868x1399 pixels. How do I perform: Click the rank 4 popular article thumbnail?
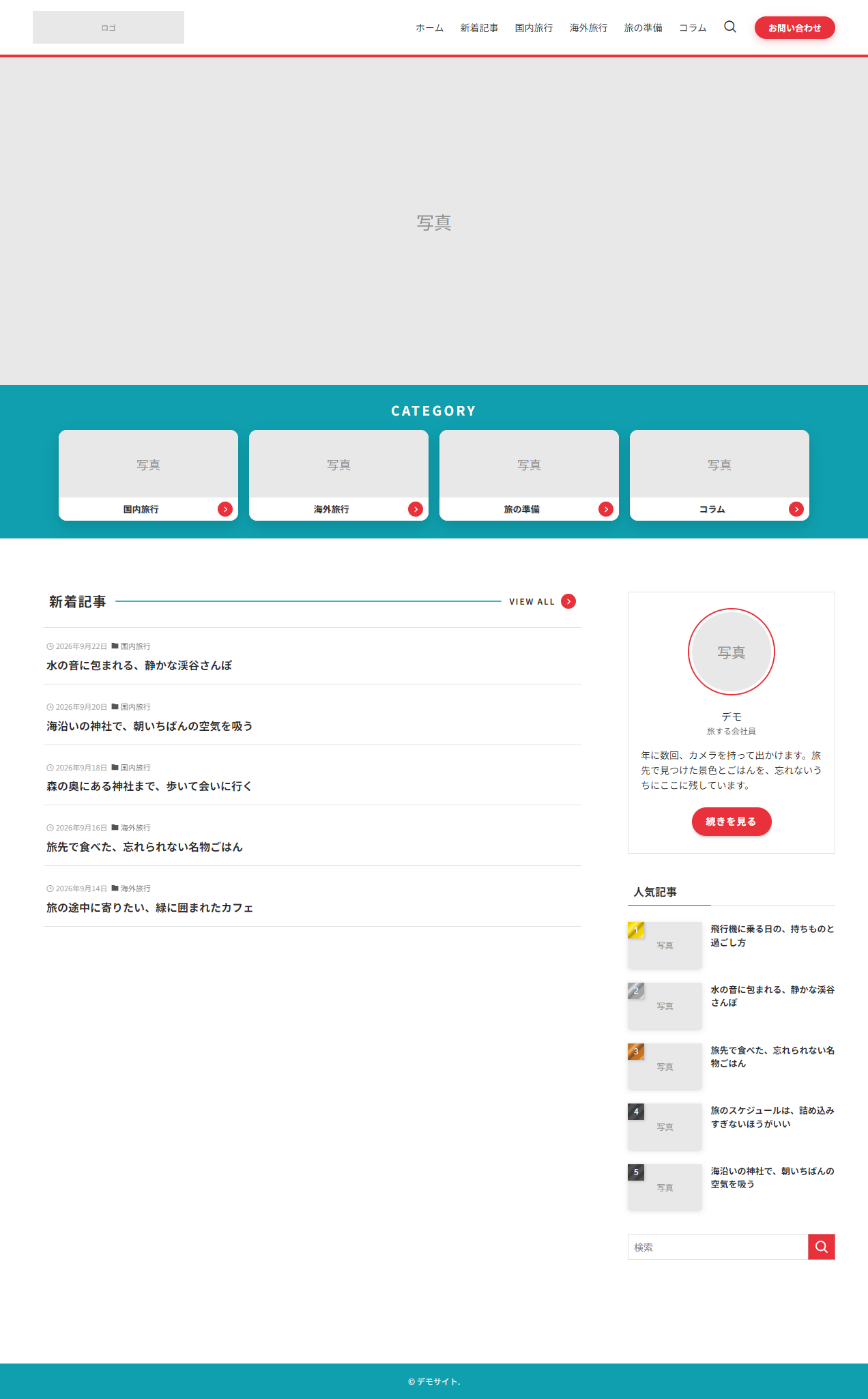click(x=665, y=1127)
